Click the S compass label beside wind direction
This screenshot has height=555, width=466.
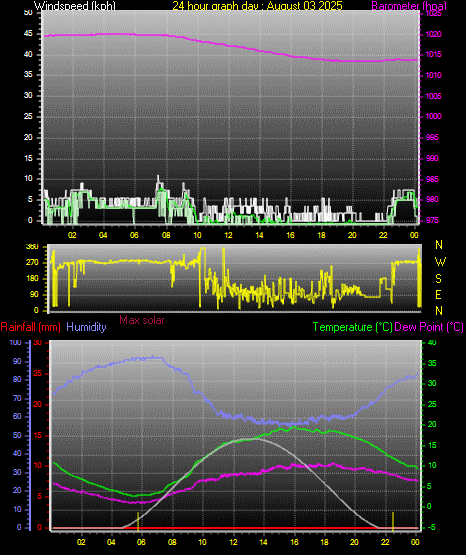click(x=439, y=279)
